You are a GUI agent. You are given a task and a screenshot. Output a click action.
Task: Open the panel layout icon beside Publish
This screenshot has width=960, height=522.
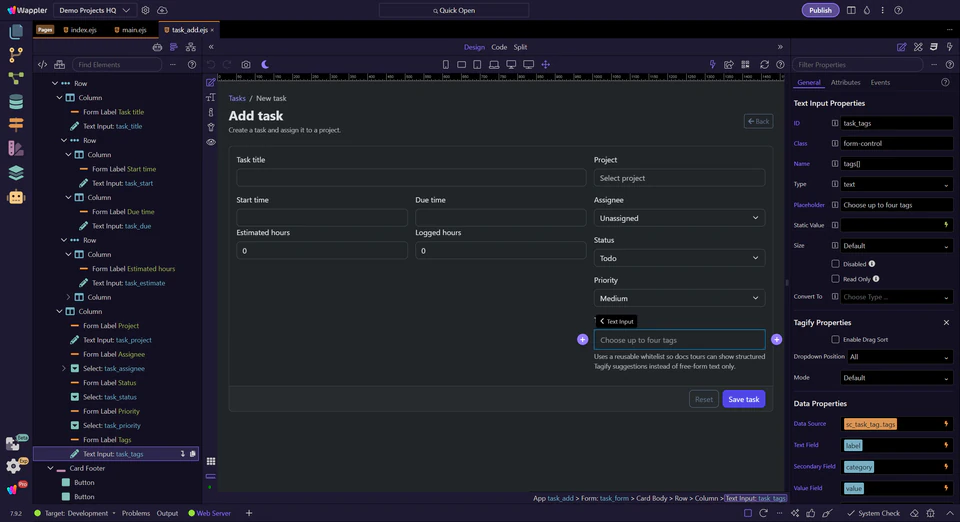(x=851, y=10)
